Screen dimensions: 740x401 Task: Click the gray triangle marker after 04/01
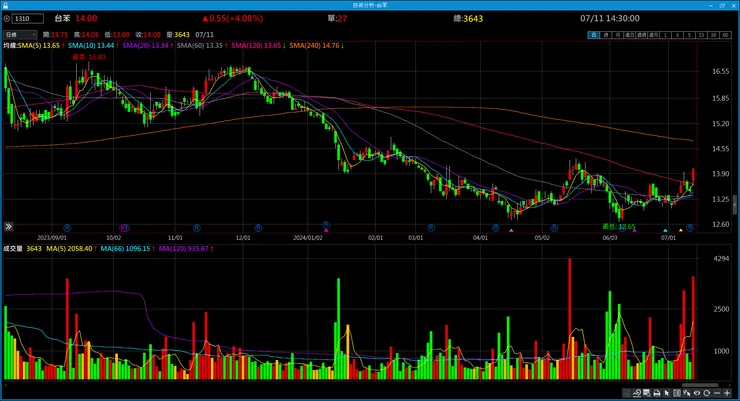[x=511, y=230]
